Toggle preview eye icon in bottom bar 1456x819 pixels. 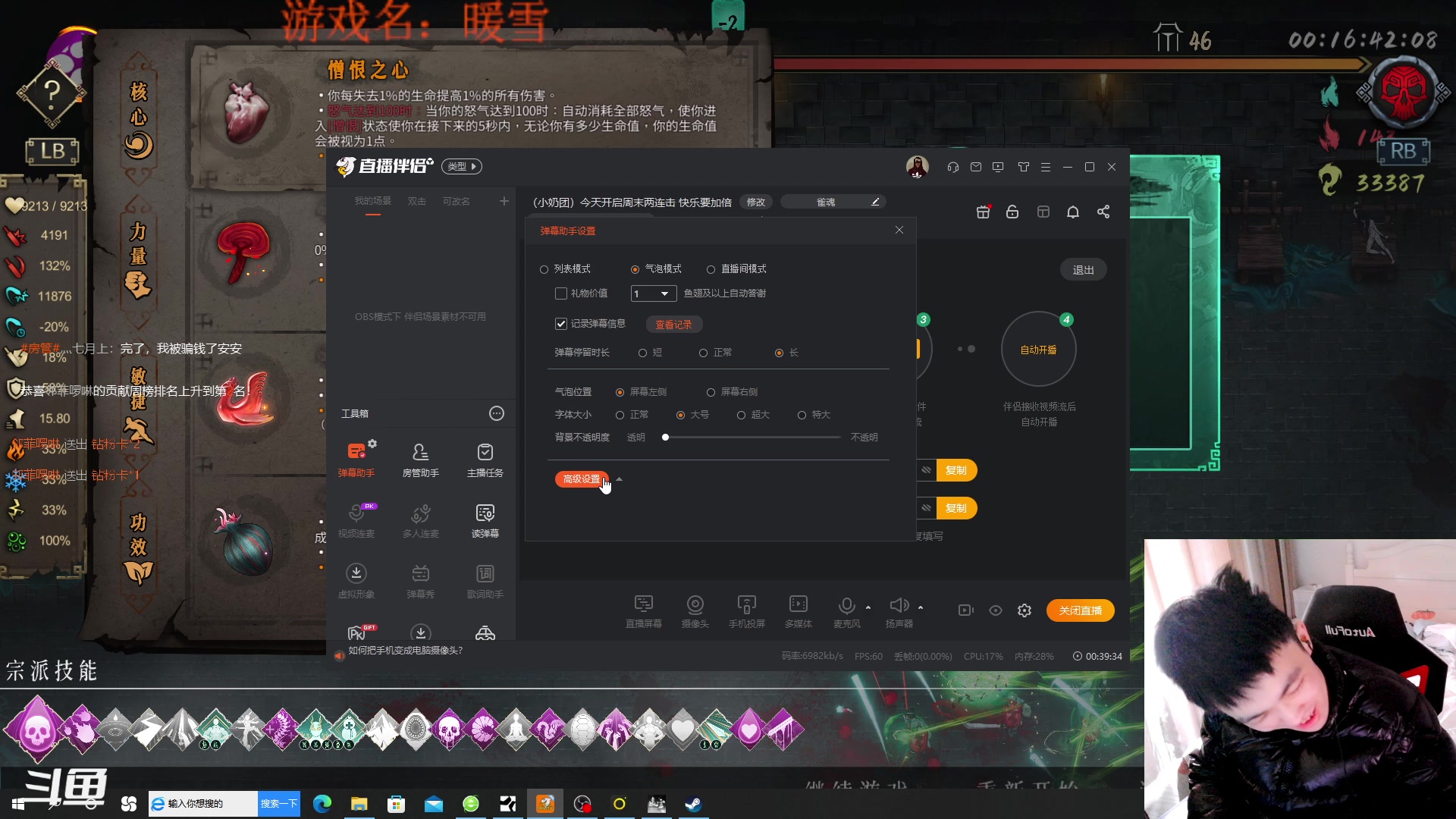(x=996, y=610)
